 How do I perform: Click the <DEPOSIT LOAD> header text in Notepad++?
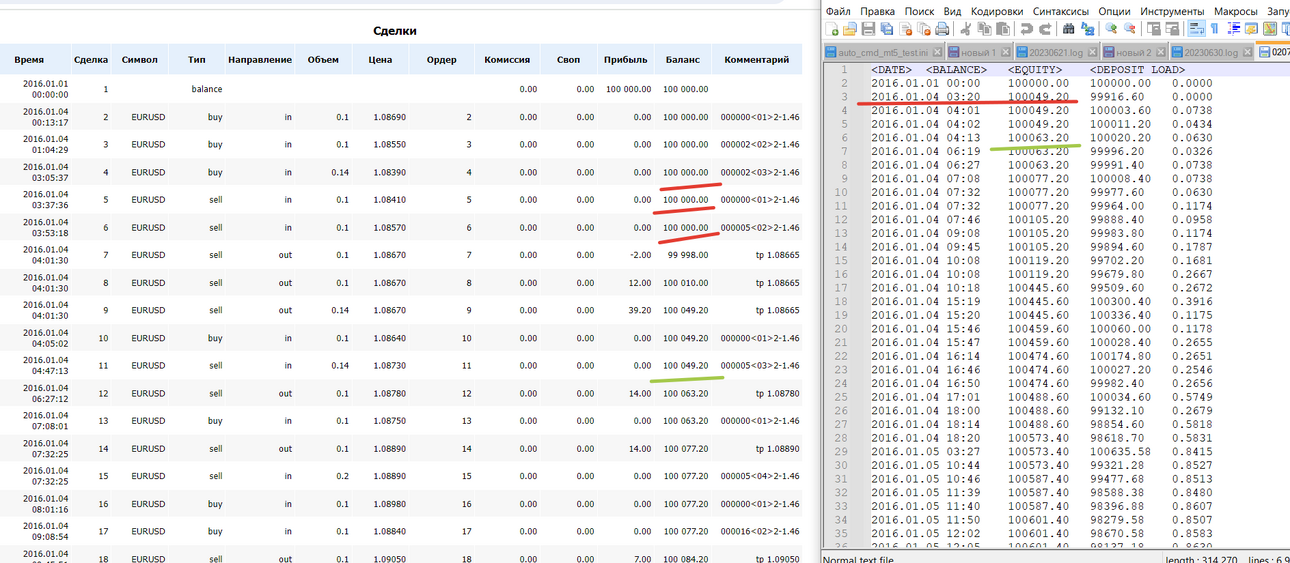(x=1136, y=69)
